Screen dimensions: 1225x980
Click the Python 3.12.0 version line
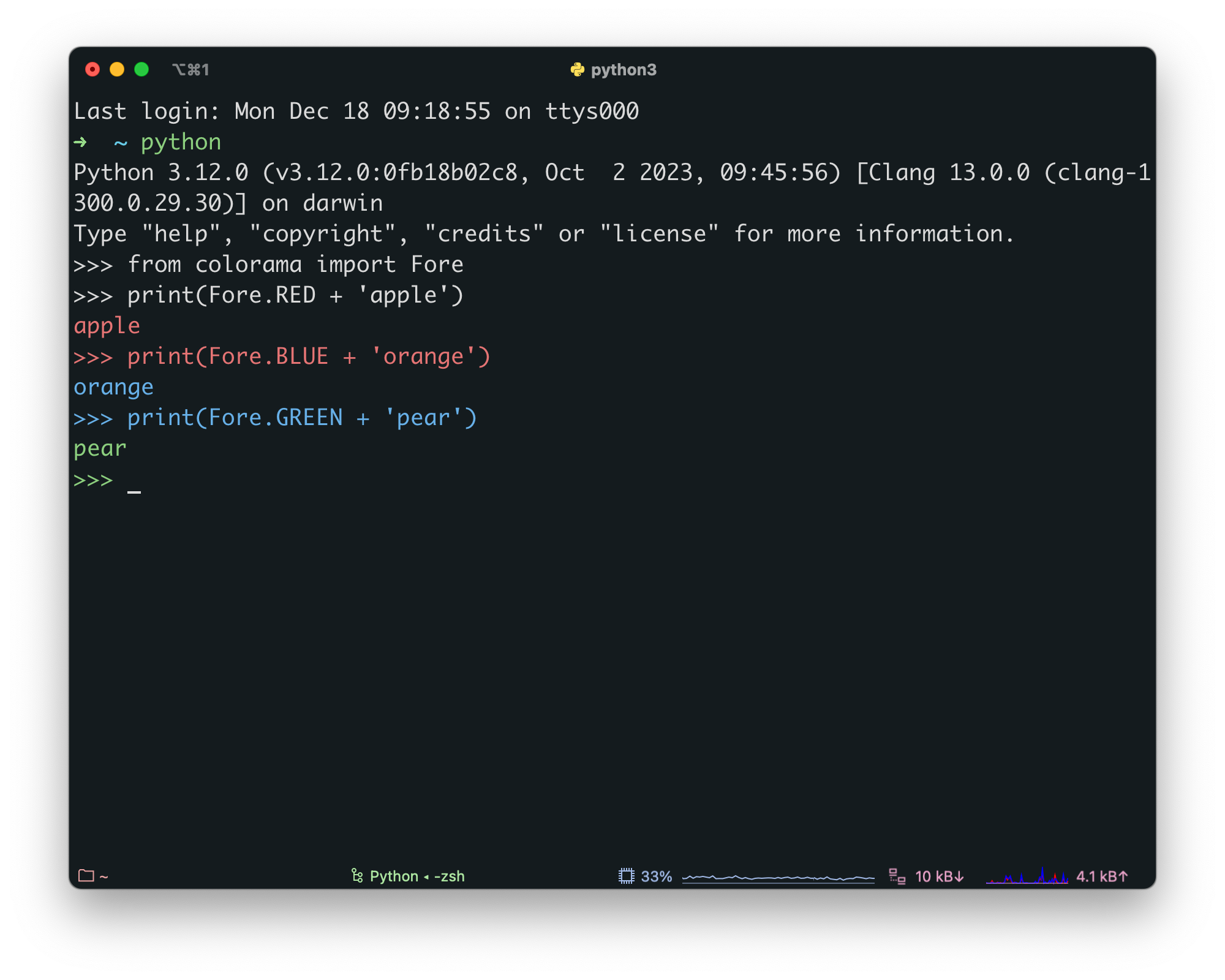(612, 173)
